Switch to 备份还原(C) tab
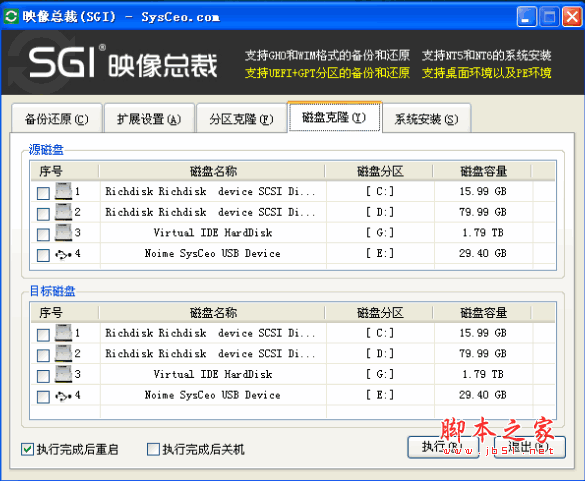This screenshot has height=481, width=585. point(57,119)
